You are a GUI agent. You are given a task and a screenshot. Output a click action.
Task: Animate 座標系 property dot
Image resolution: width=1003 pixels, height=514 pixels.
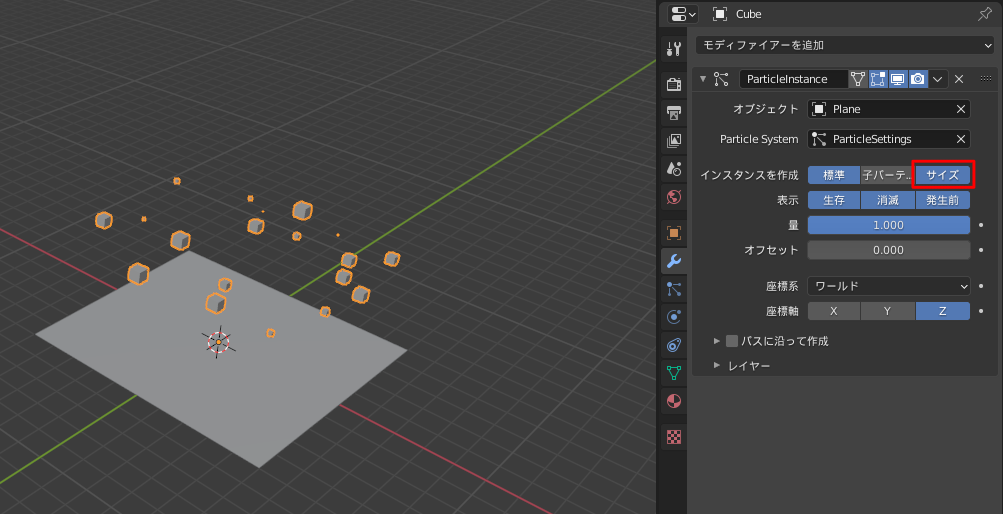pyautogui.click(x=981, y=286)
